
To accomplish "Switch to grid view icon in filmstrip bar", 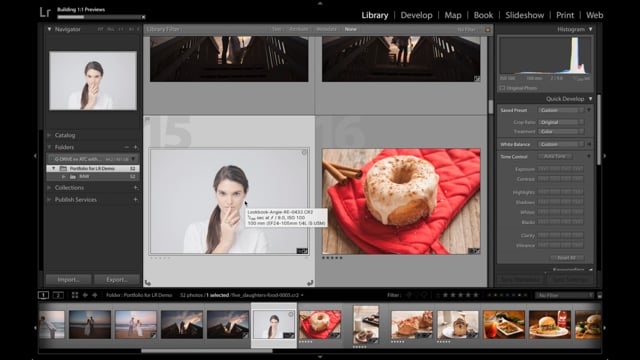I will click(x=75, y=295).
